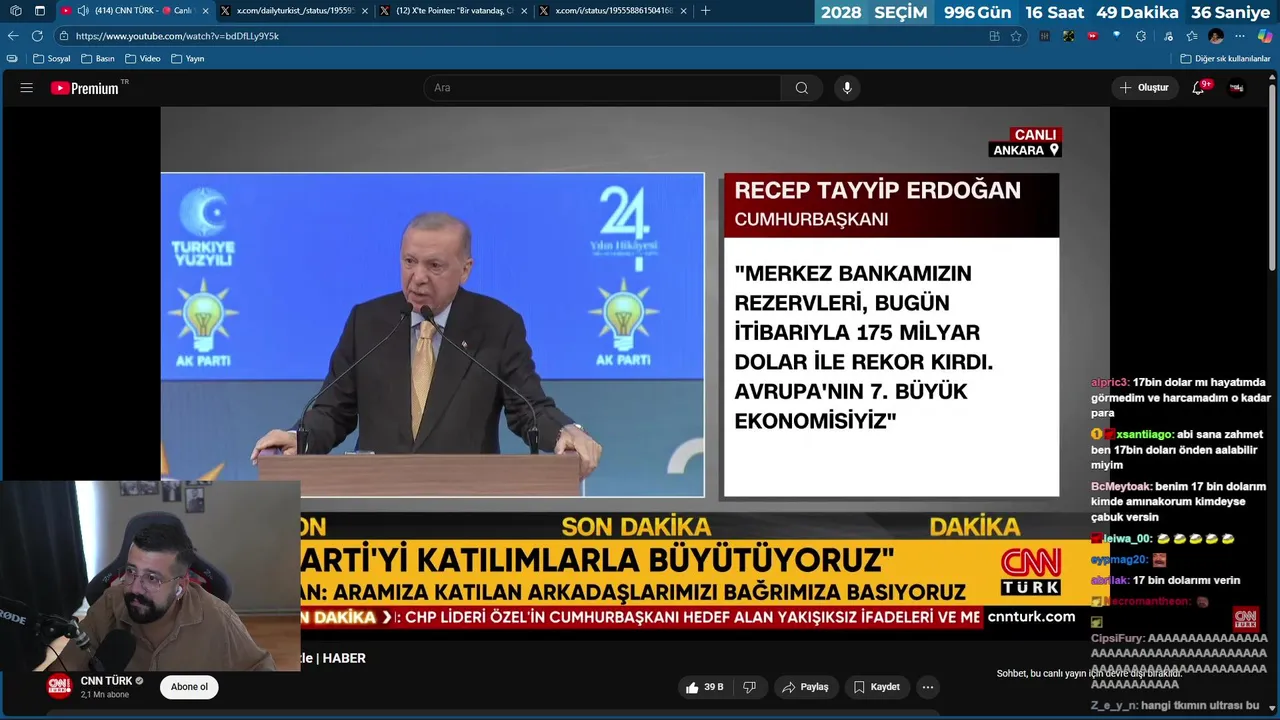Click chat username xsantiiago

point(1145,434)
